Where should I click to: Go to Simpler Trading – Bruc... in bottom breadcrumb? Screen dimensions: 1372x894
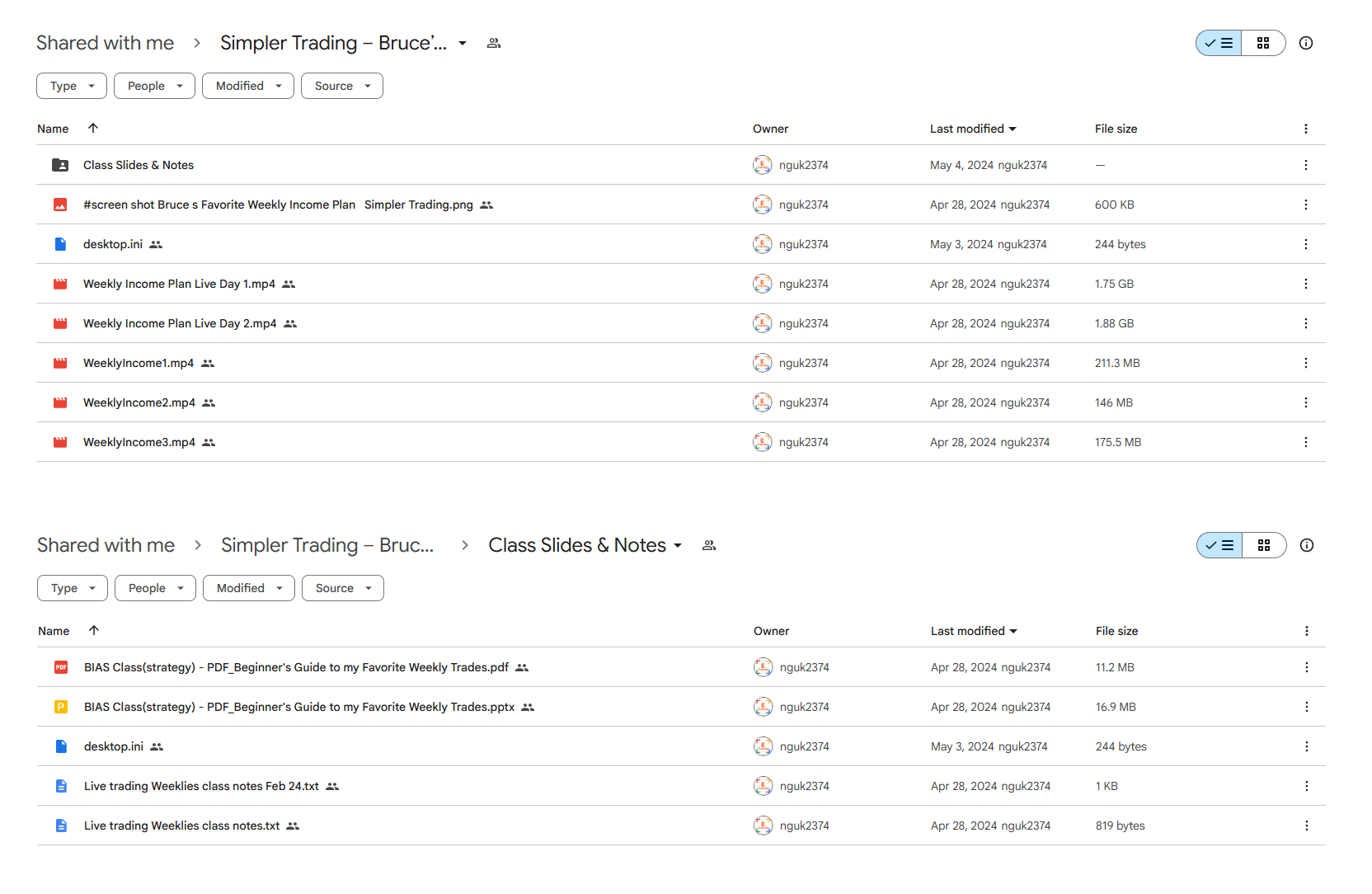327,545
